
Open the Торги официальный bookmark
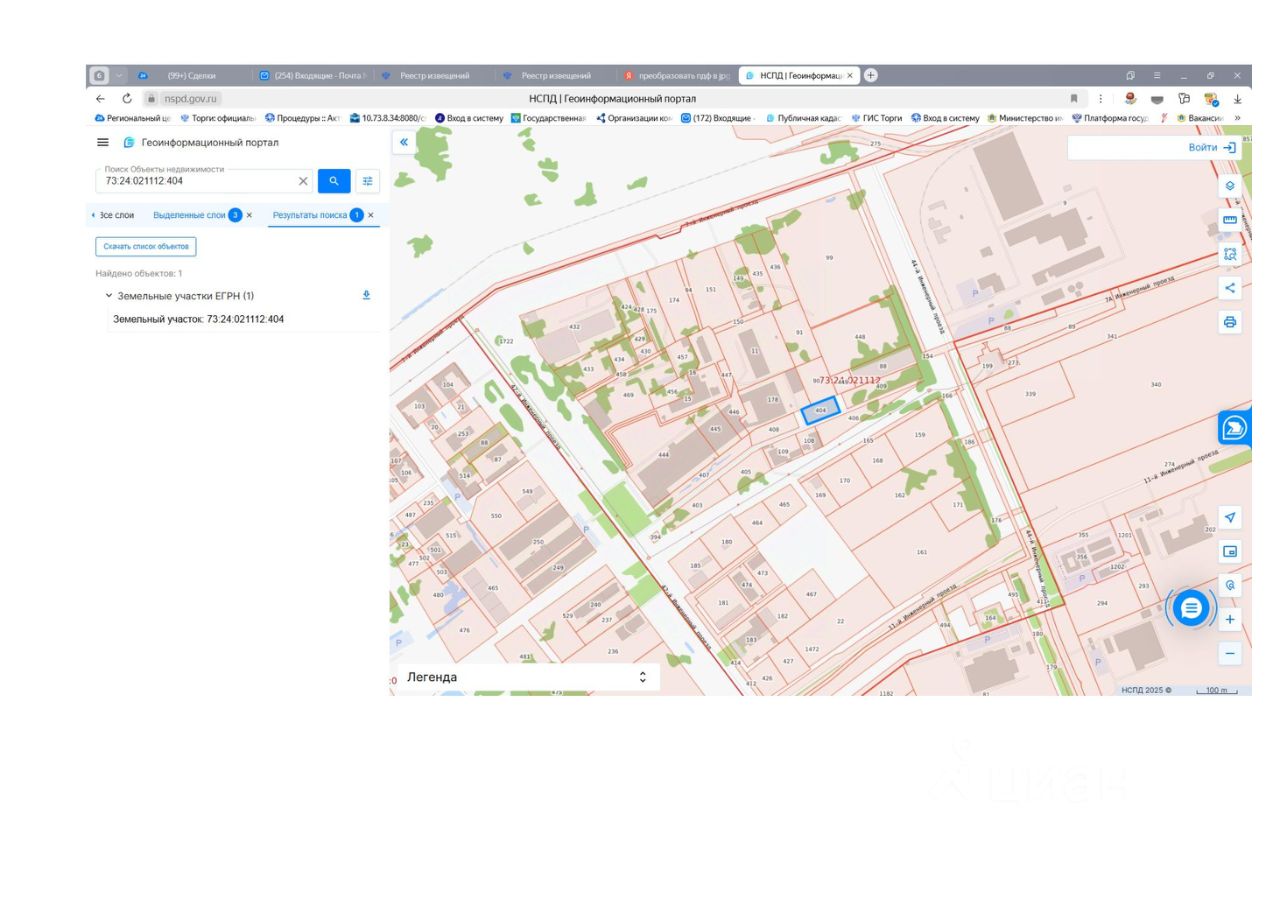point(218,118)
